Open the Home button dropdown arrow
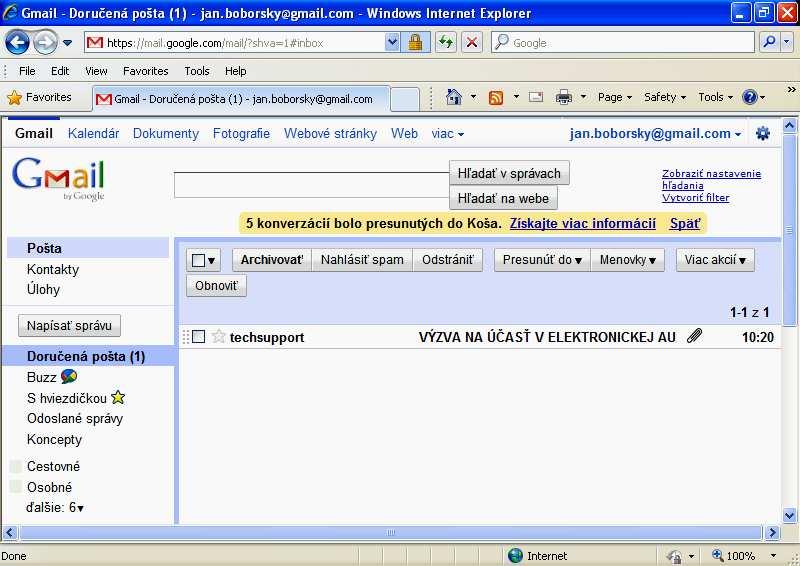Screen dimensions: 800x566 [x=473, y=96]
